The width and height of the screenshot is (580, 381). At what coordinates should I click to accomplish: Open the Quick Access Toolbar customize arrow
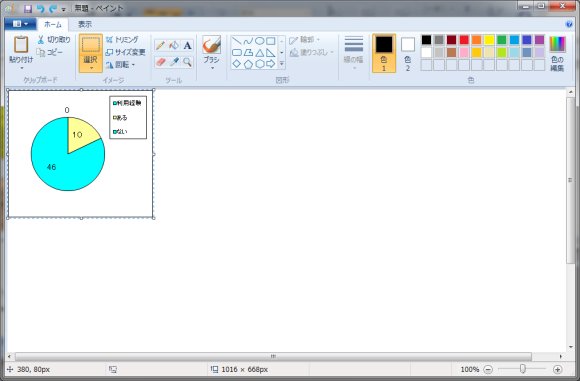64,9
